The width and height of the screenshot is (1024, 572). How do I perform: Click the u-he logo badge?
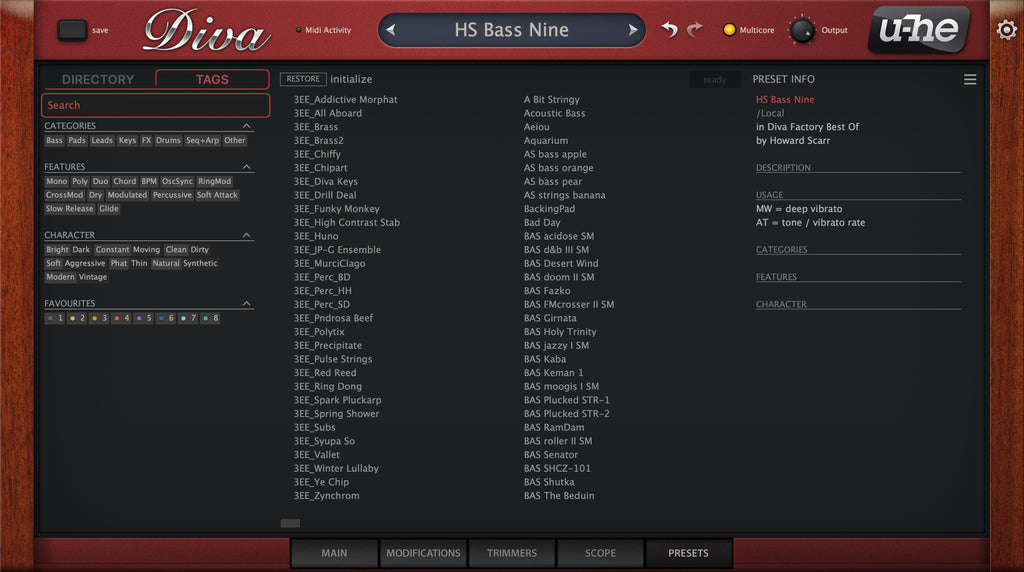pos(920,29)
